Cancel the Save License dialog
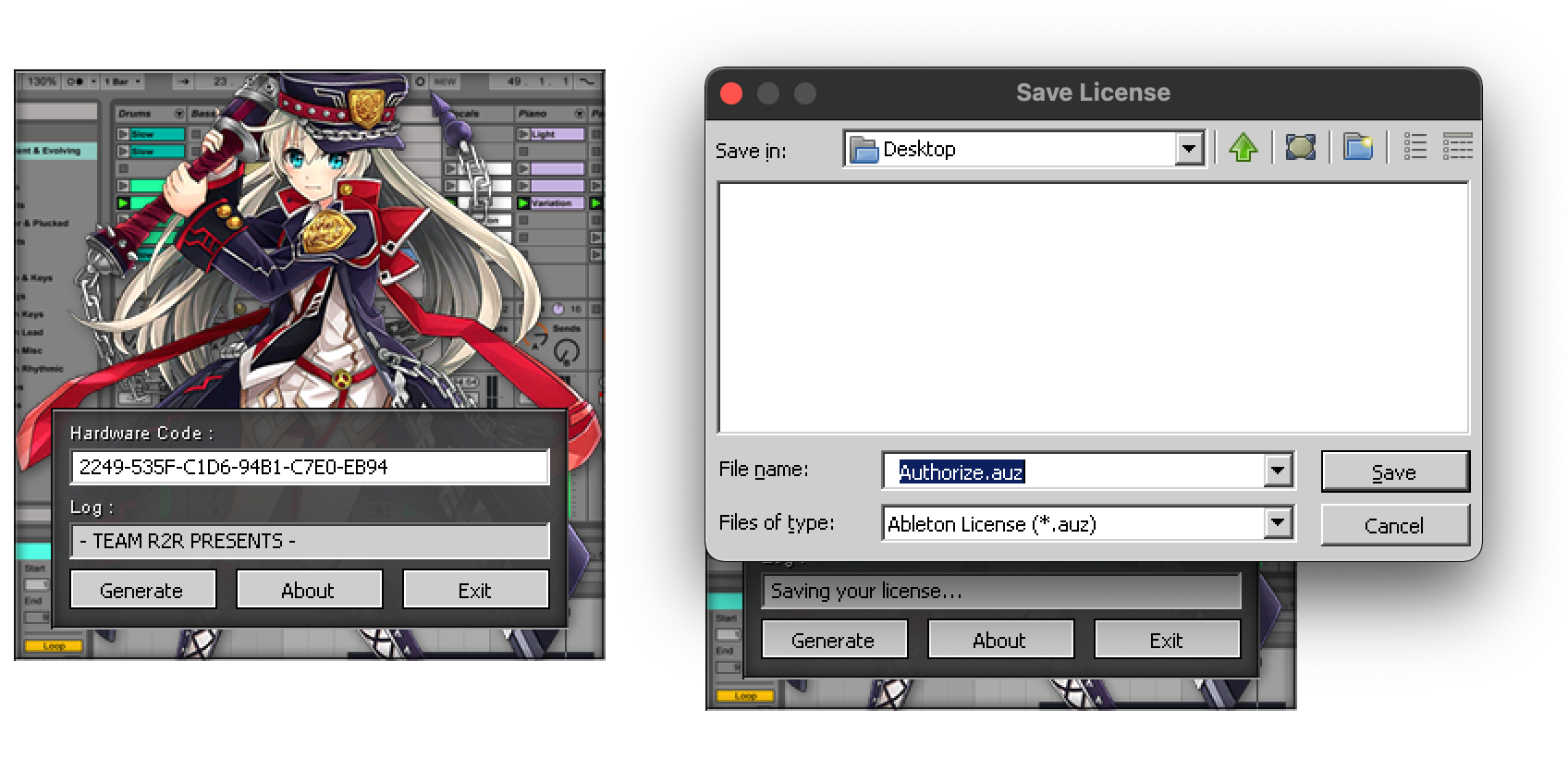 tap(1394, 526)
